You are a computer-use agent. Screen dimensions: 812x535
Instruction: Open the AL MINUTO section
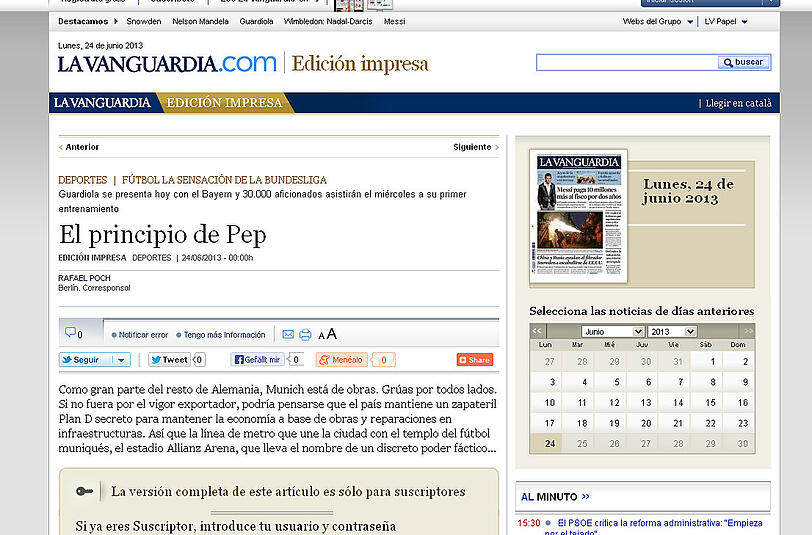(x=555, y=497)
